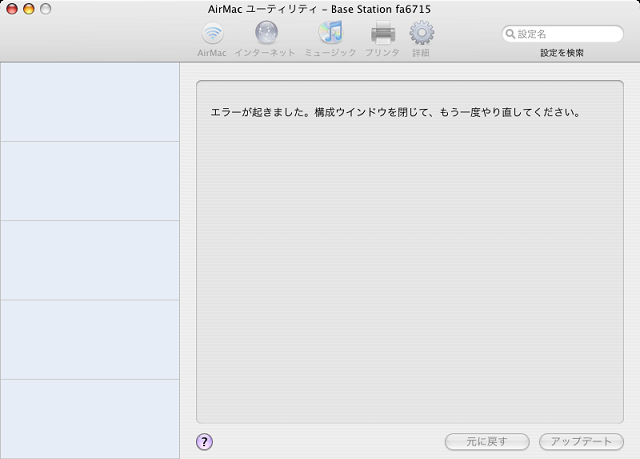640x459 pixels.
Task: Click the magnifier icon in search box
Action: [510, 34]
